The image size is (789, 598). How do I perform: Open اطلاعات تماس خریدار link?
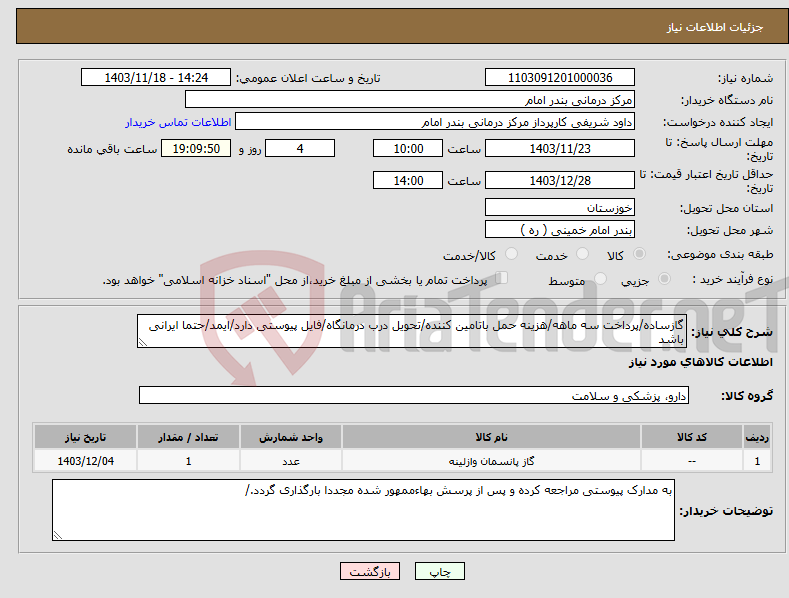[178, 122]
